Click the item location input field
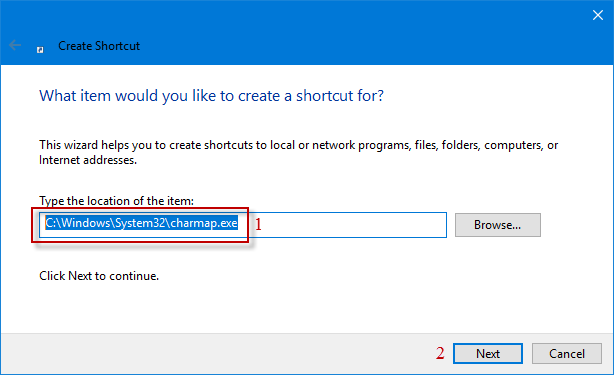614x375 pixels. (242, 225)
